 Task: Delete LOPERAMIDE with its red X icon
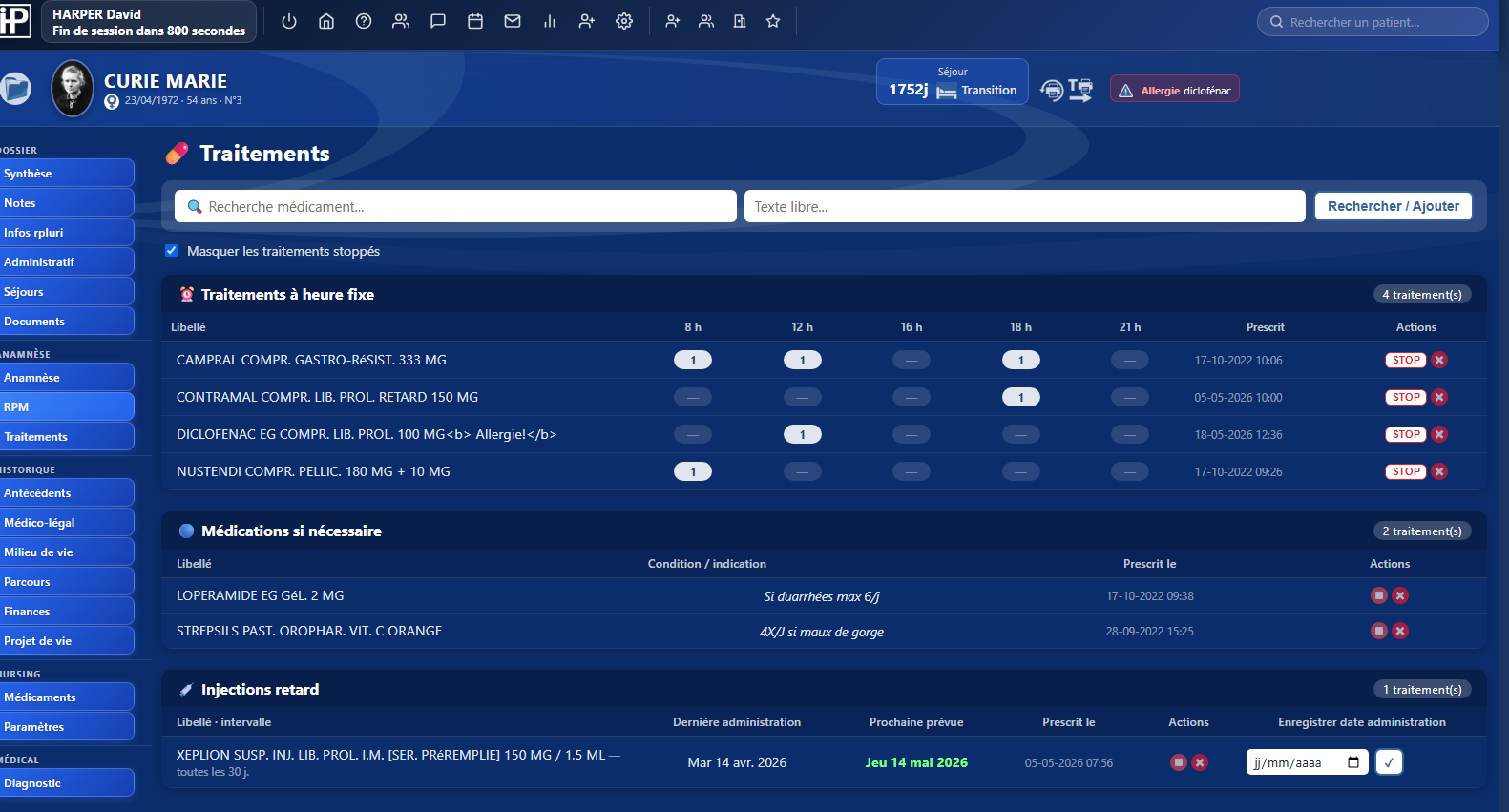1400,595
